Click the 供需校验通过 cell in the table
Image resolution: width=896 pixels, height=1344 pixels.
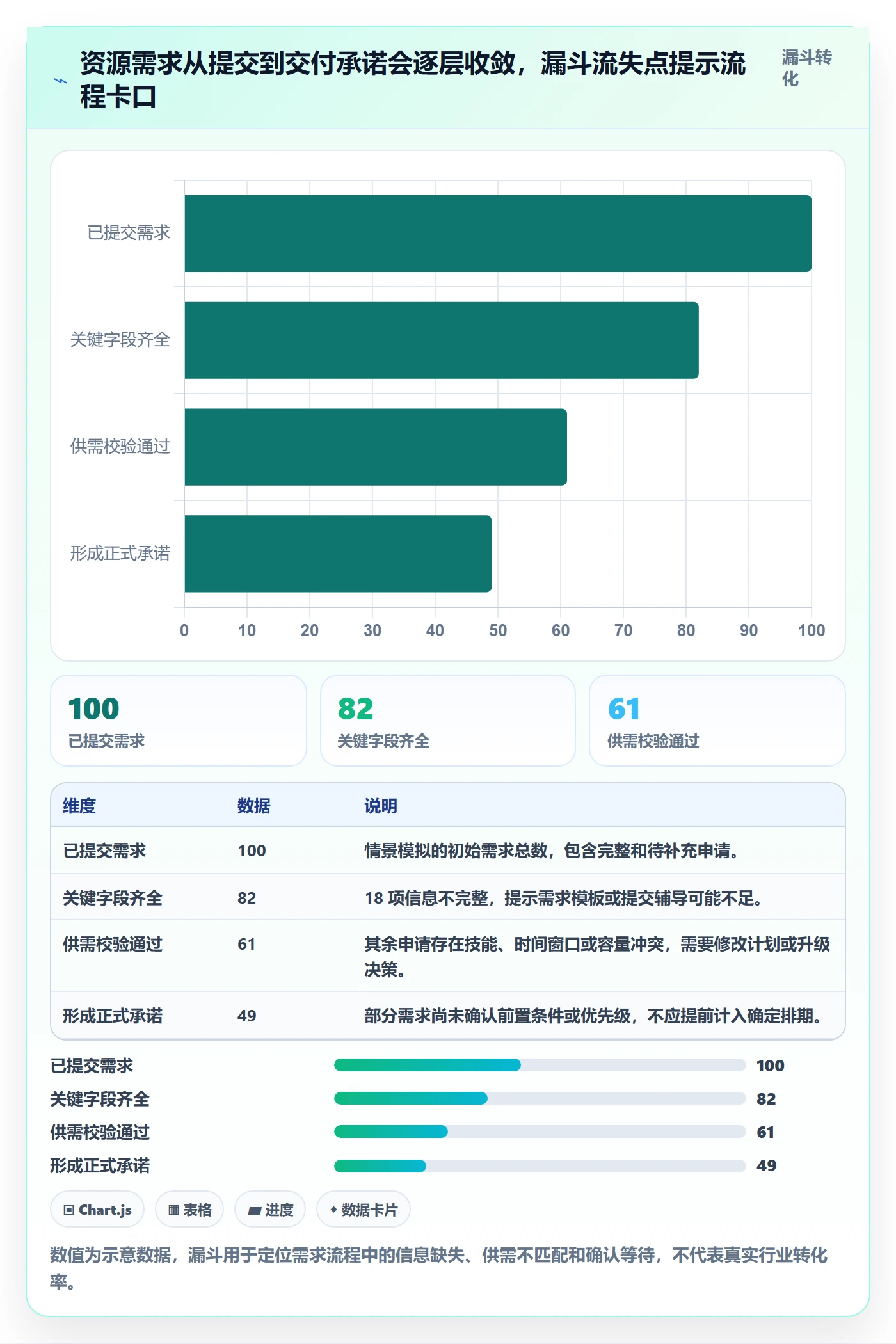pos(113,944)
